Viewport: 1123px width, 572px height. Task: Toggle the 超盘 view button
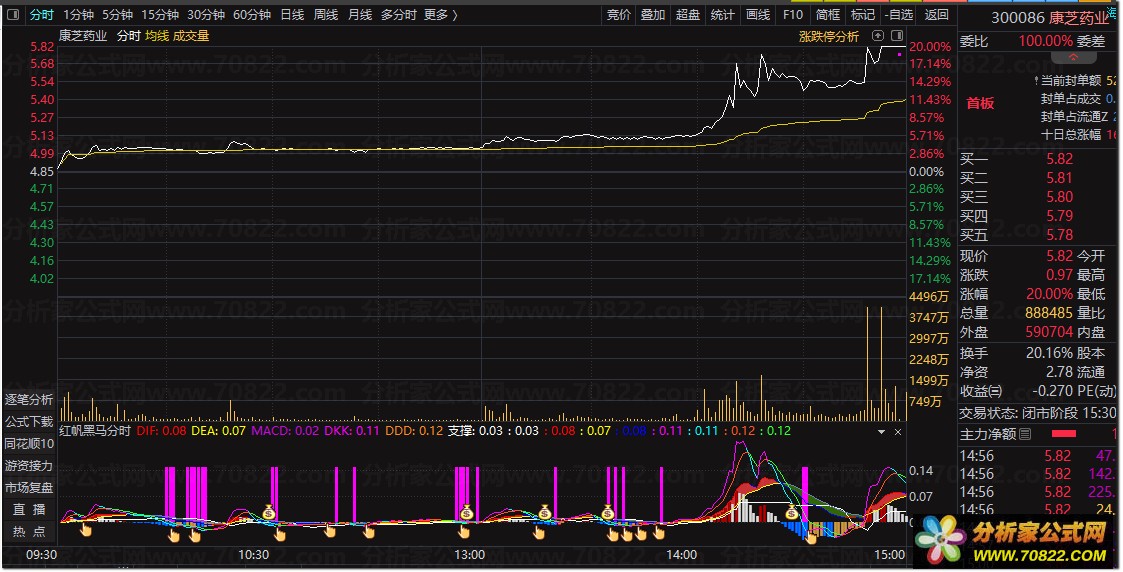pyautogui.click(x=688, y=15)
